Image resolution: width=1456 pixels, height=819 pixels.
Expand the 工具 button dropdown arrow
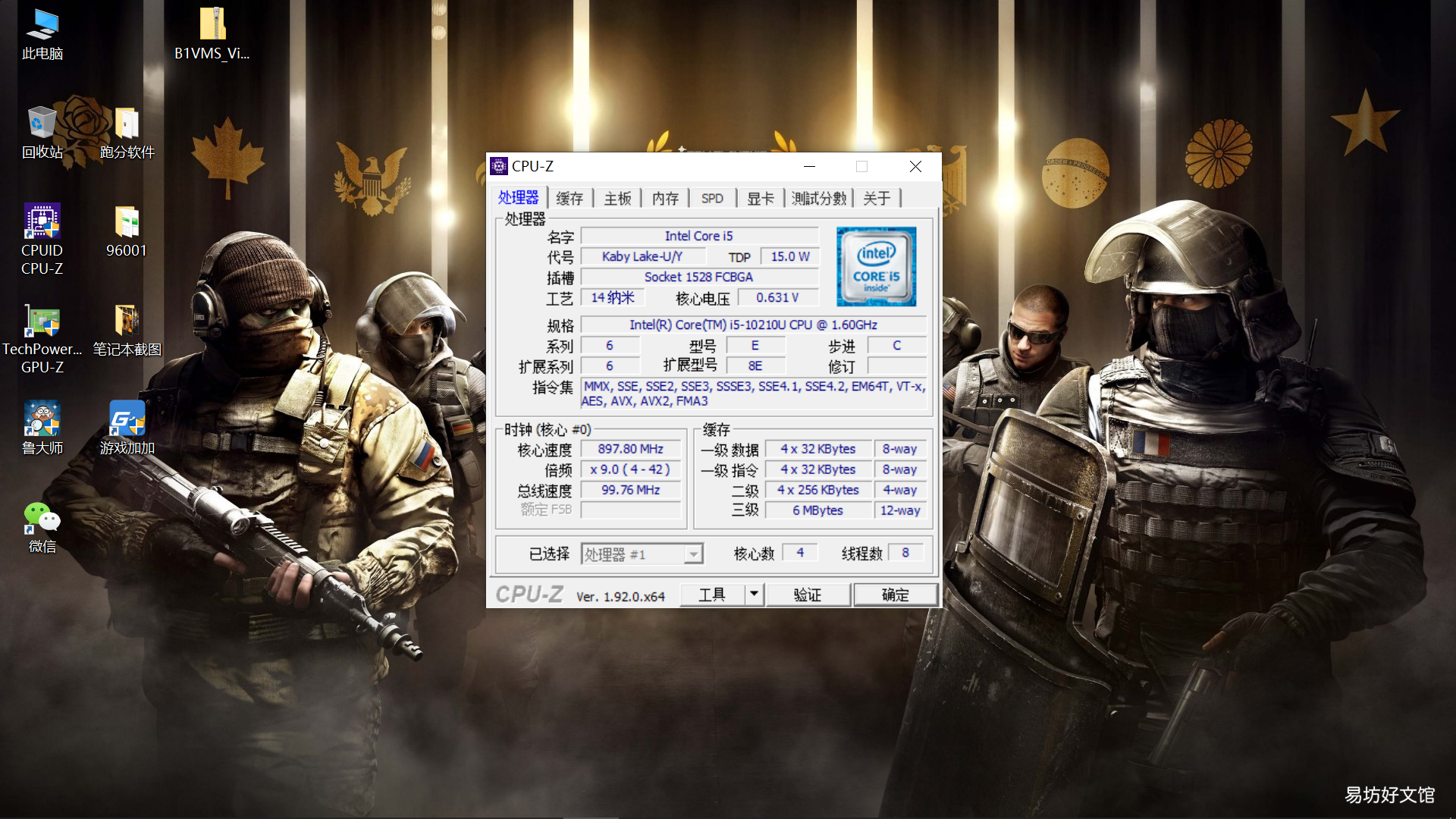click(754, 595)
